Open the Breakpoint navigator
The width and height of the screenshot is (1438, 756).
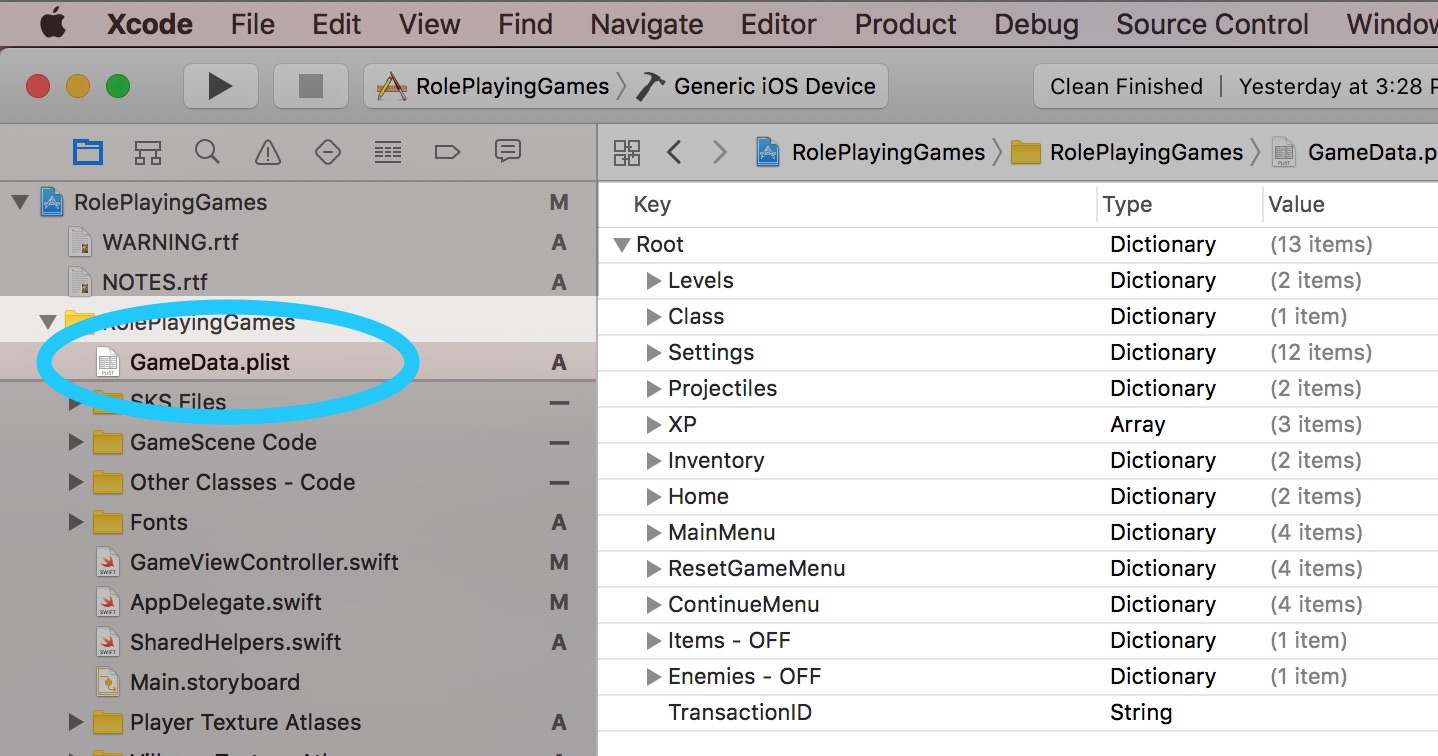click(447, 151)
